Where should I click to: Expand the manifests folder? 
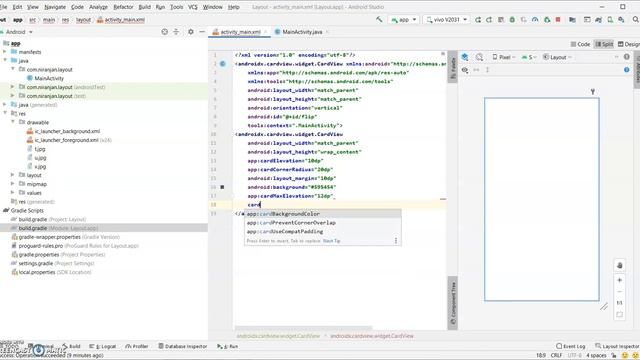(5, 52)
